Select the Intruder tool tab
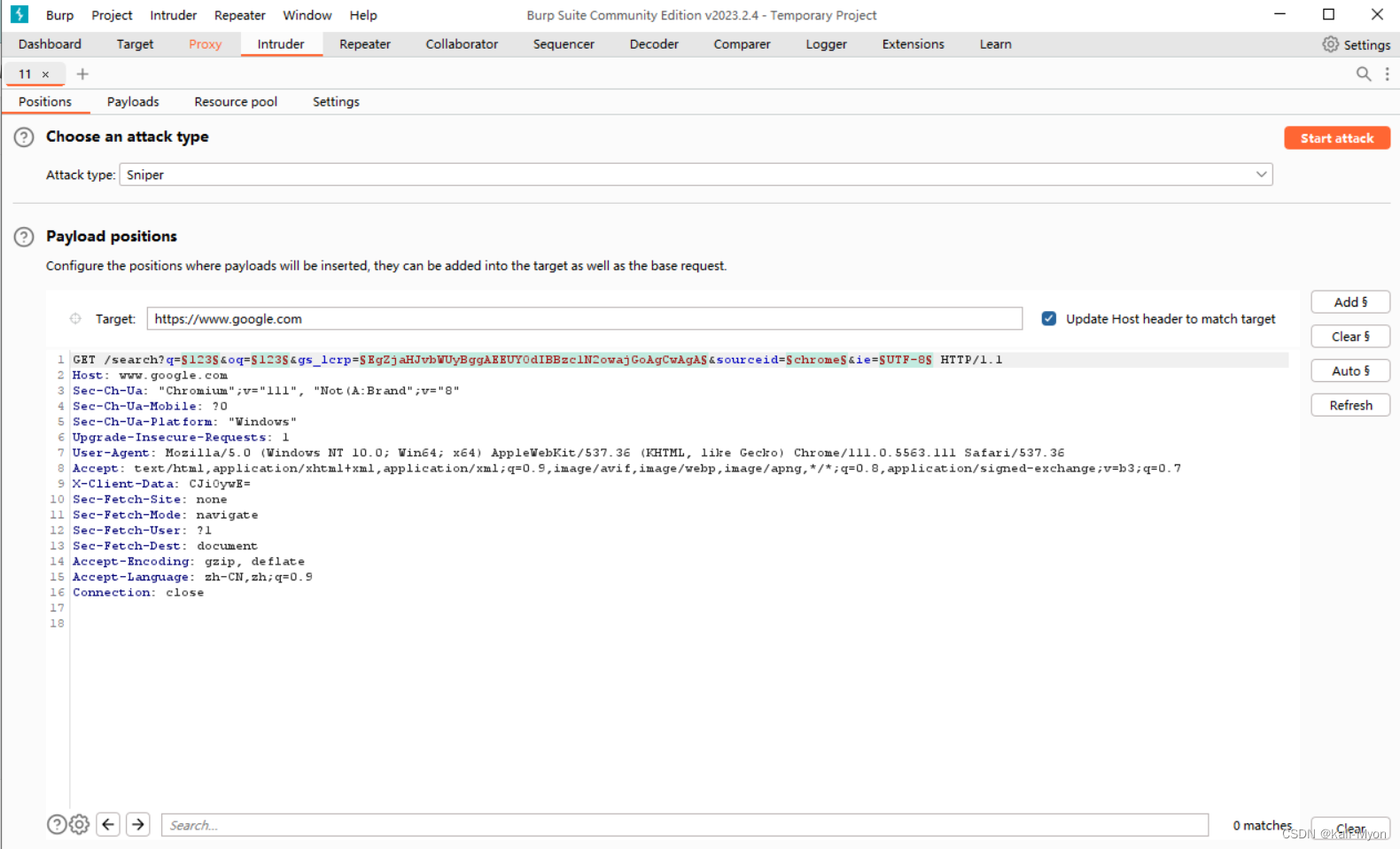The image size is (1400, 849). (x=281, y=44)
